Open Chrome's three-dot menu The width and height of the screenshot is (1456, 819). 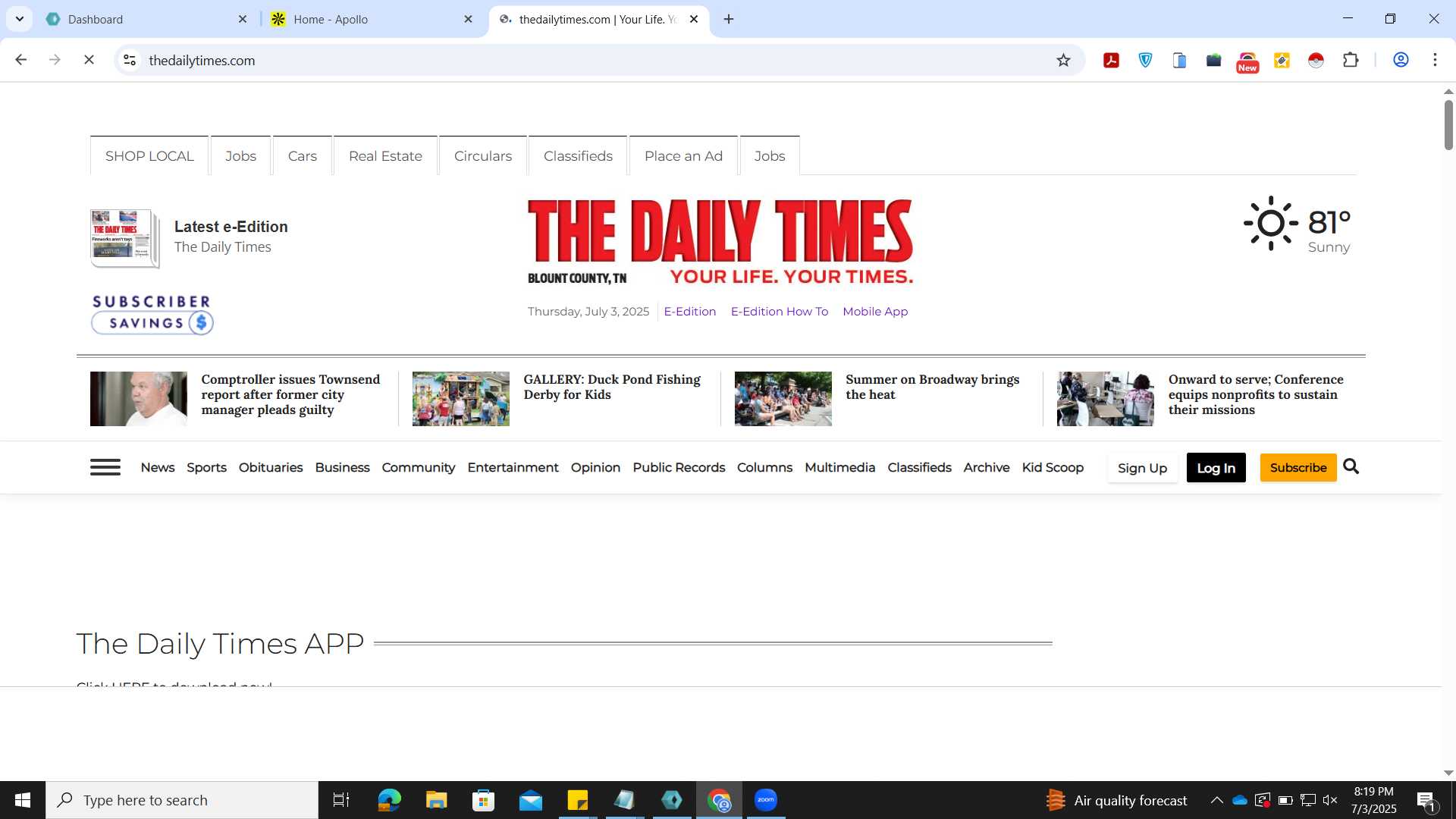(x=1435, y=60)
